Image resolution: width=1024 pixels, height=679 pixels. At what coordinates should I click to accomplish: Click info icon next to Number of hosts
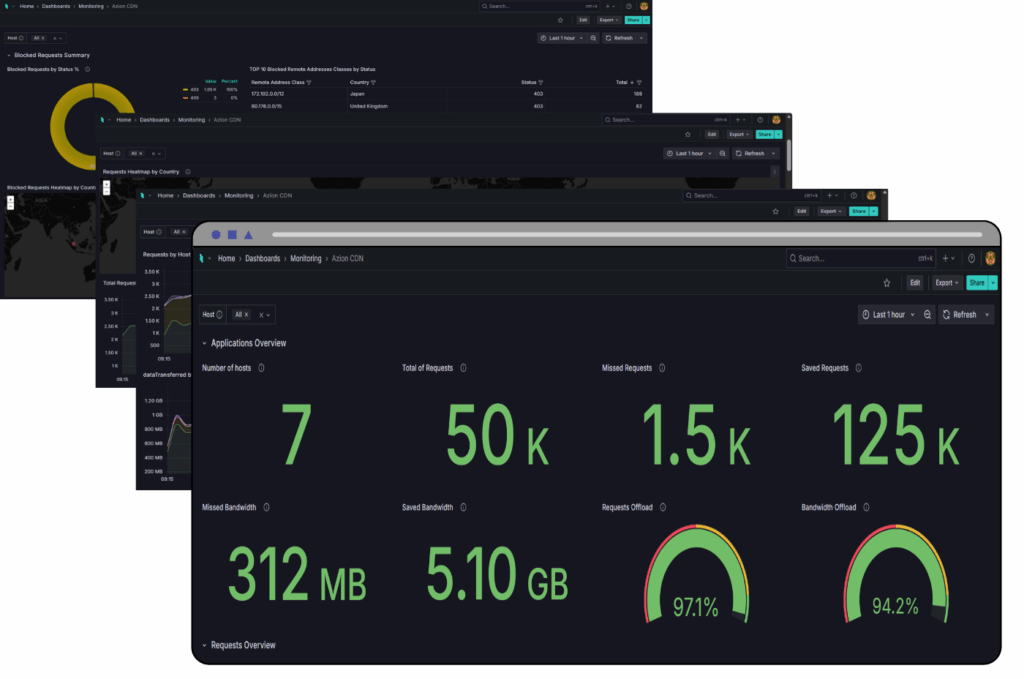pos(261,368)
